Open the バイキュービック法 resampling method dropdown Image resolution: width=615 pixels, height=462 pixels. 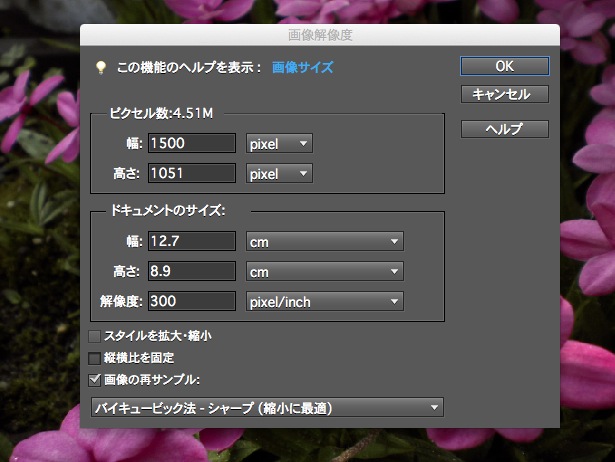point(265,407)
